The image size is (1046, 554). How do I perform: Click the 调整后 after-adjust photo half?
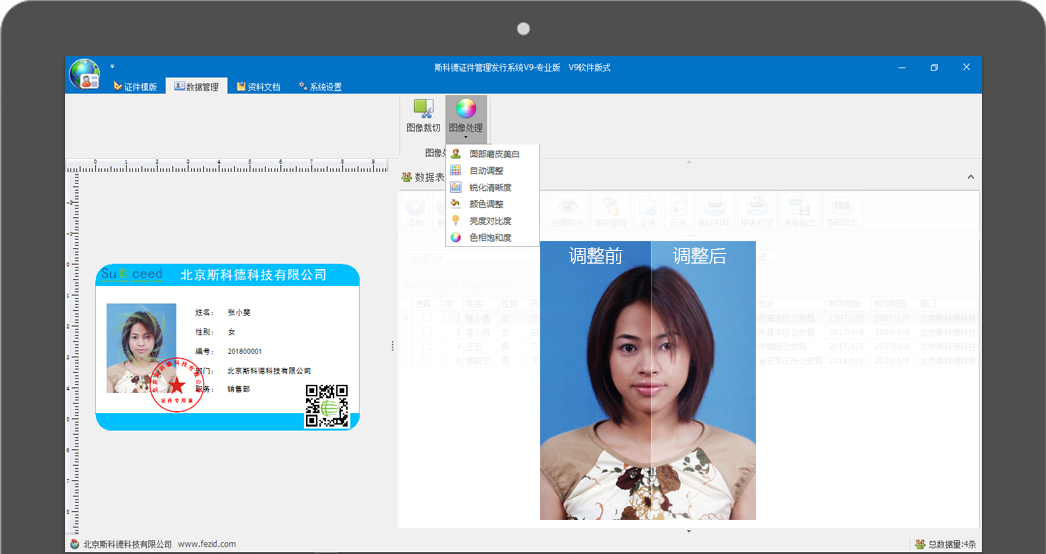tap(703, 380)
